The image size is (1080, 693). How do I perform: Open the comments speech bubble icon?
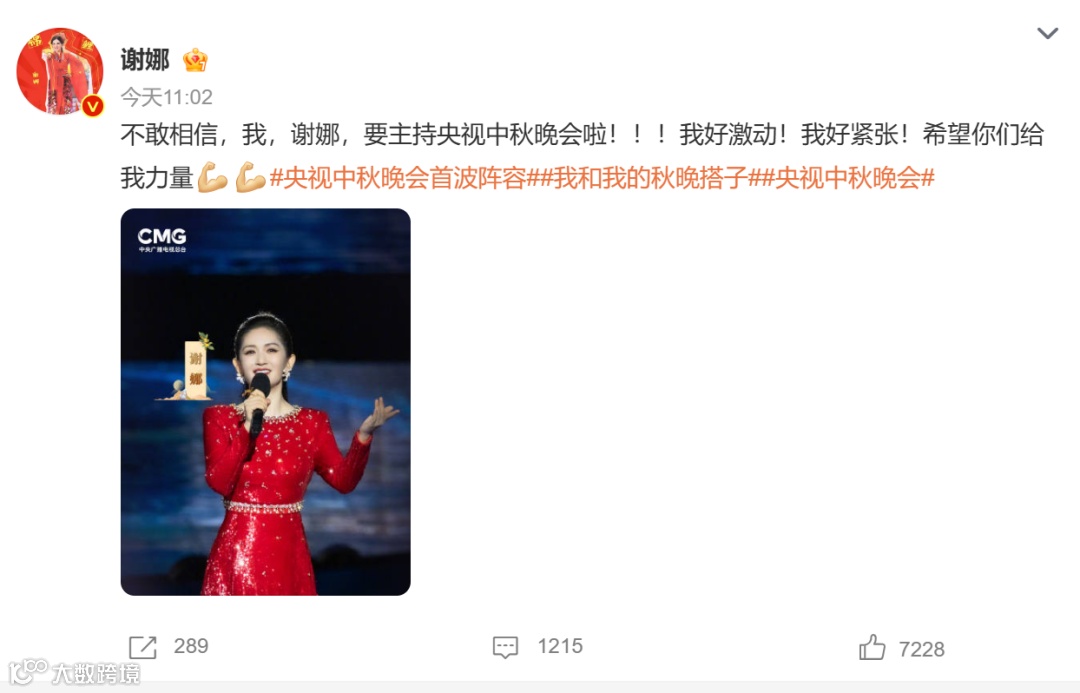[505, 648]
